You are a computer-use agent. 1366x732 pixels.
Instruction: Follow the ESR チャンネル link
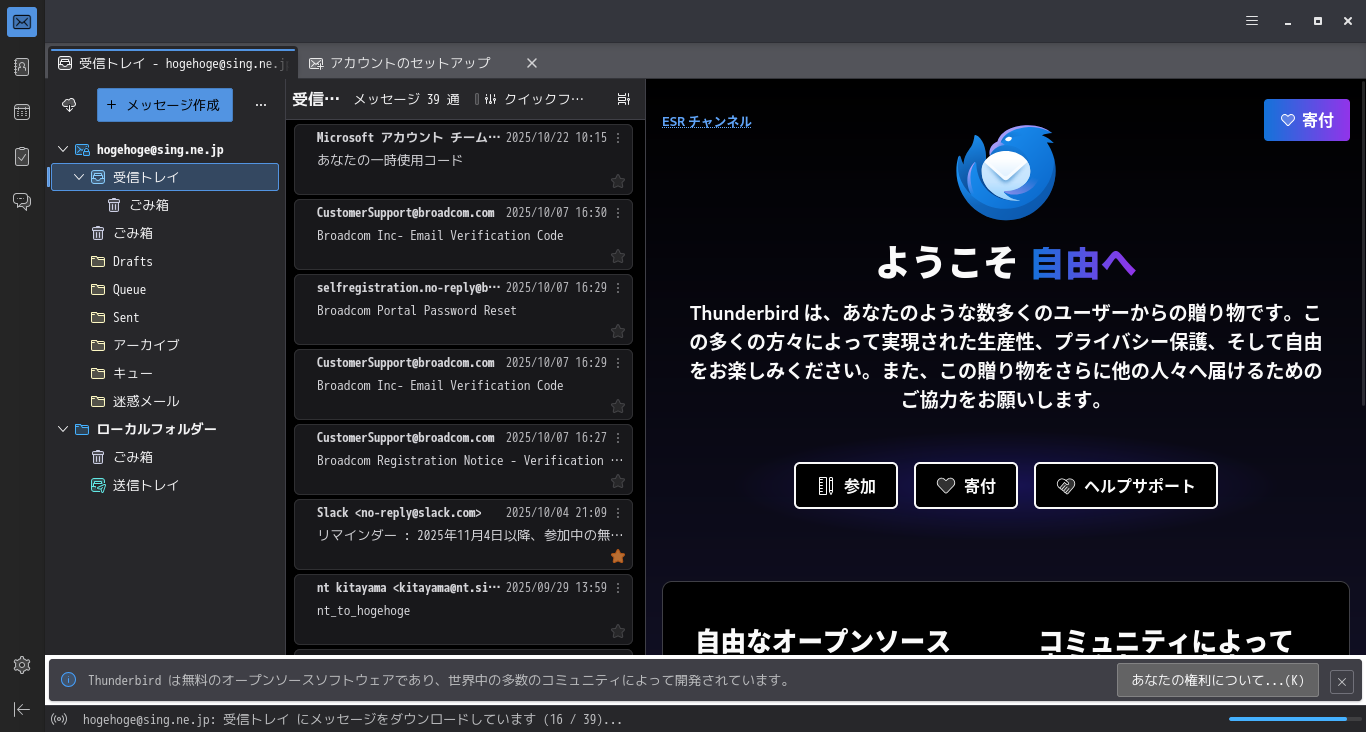[707, 122]
